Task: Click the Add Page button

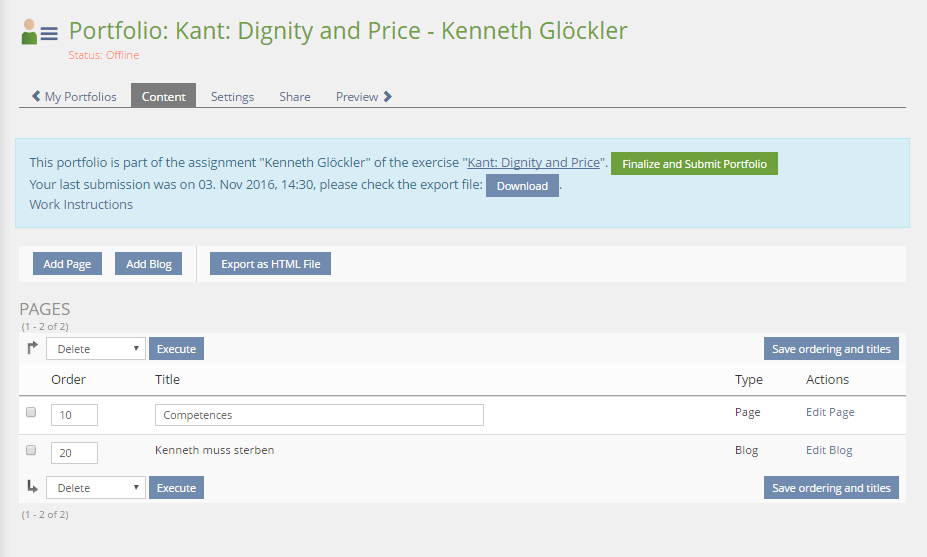Action: click(67, 264)
